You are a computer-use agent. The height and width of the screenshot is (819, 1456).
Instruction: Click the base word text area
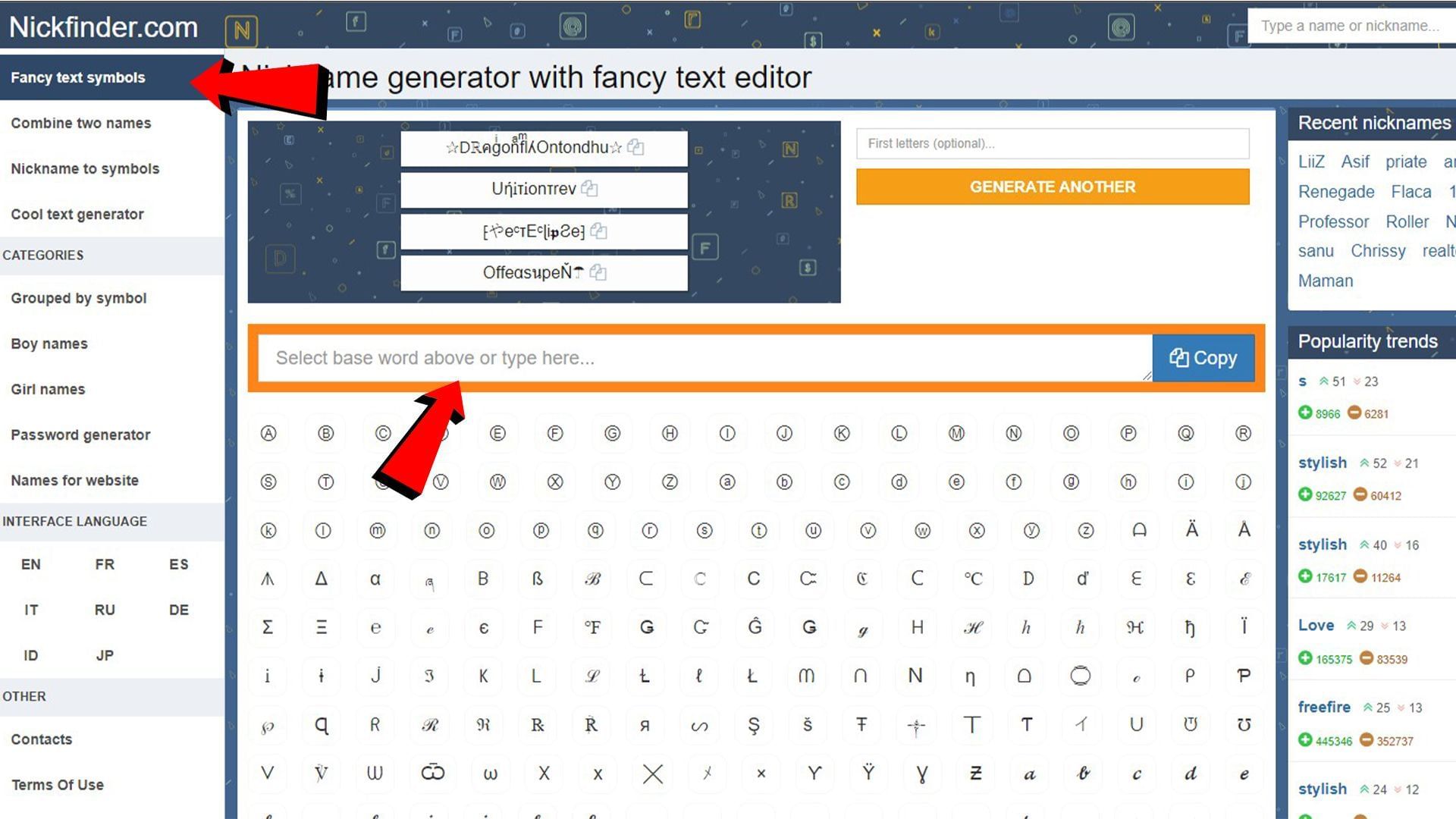[704, 358]
